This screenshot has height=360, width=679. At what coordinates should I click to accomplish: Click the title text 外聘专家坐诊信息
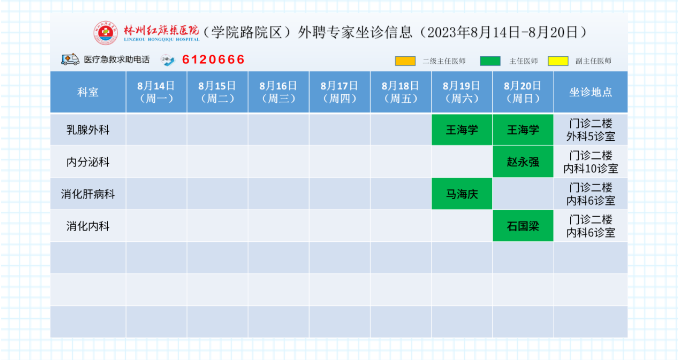[355, 32]
